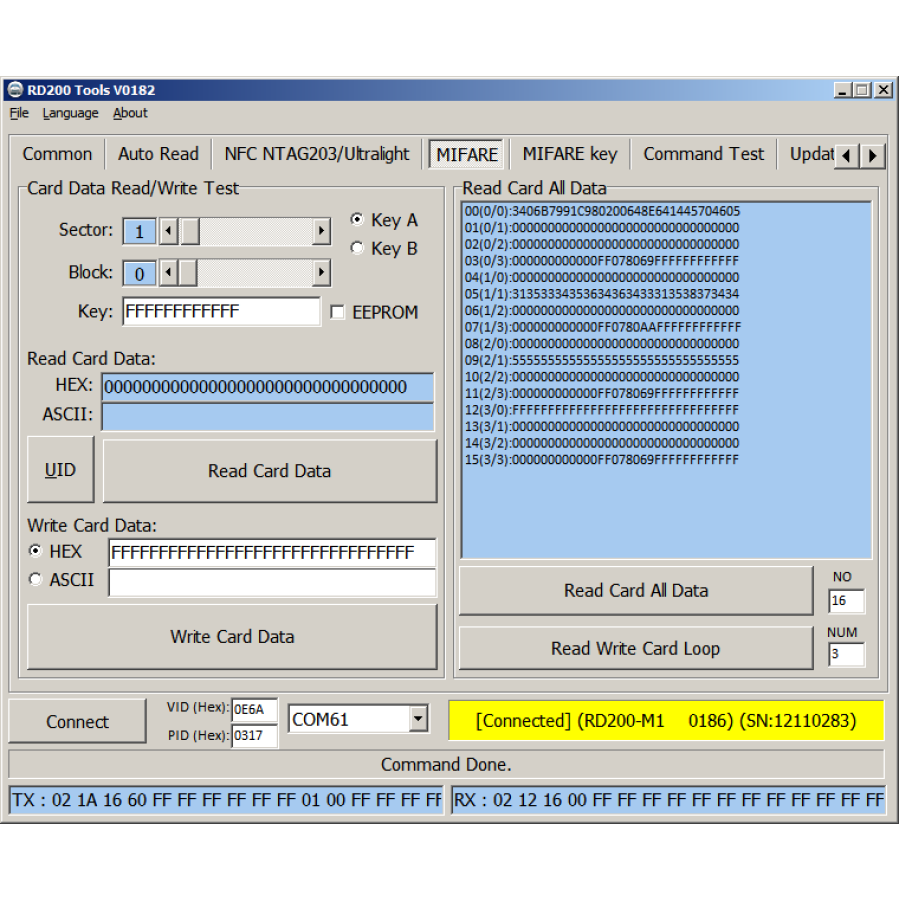Click the Key input field

tap(221, 312)
